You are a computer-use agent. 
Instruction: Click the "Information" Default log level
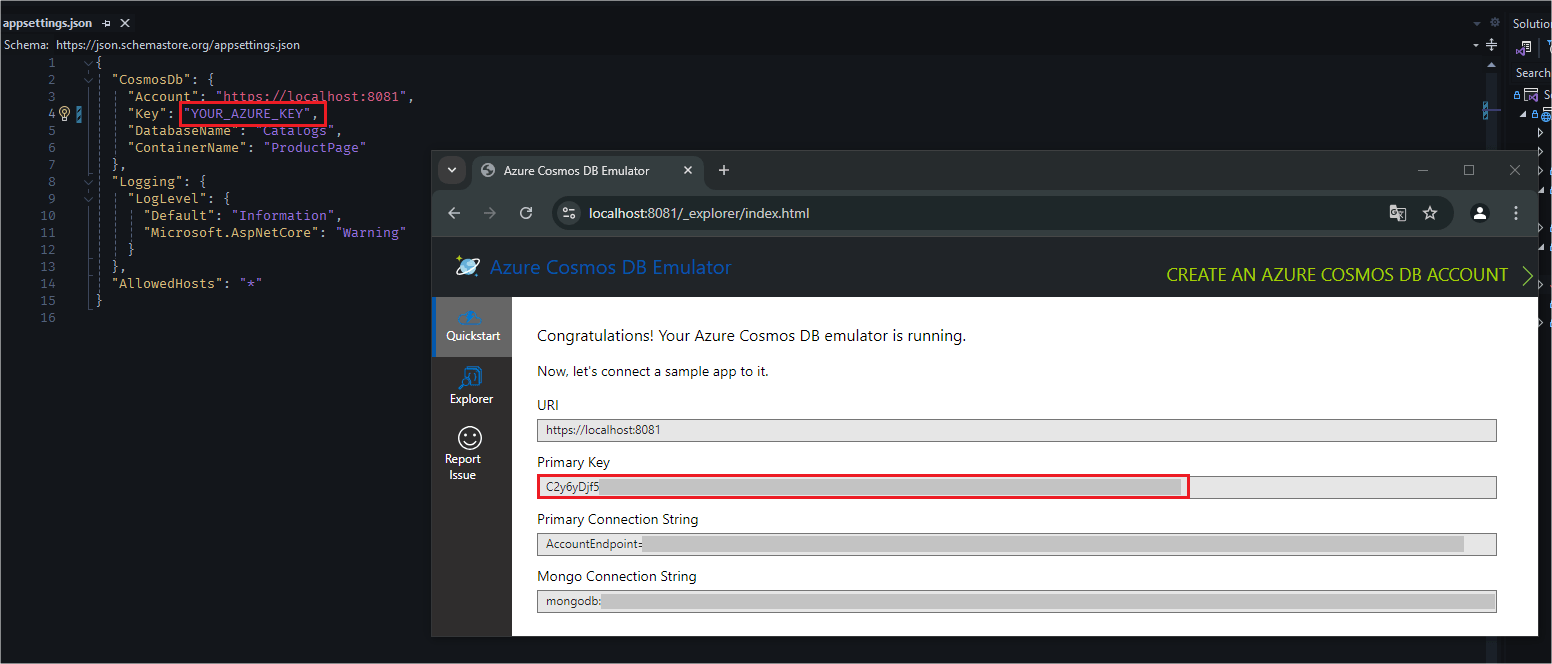pyautogui.click(x=285, y=215)
